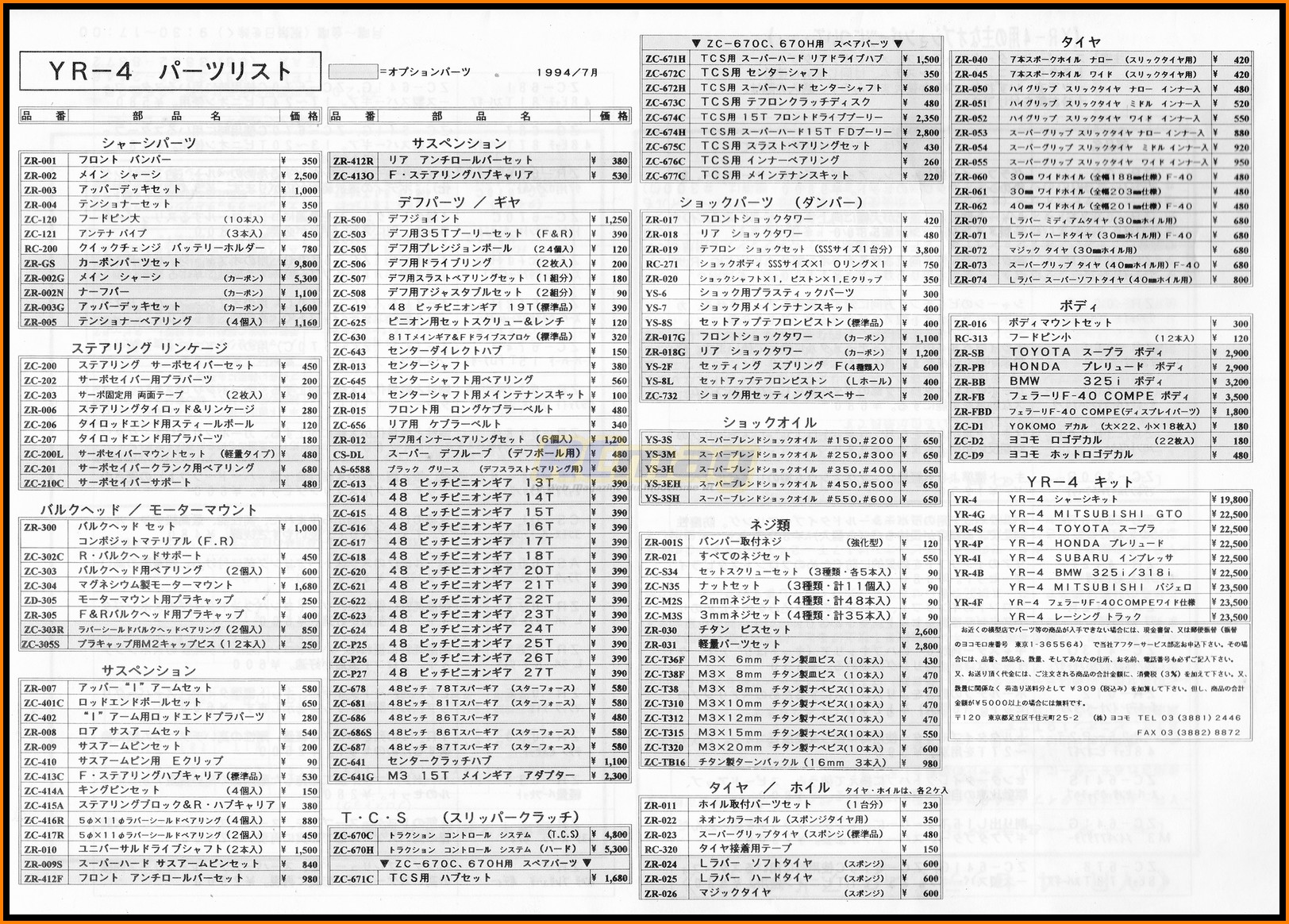Click the "FAX 03 (3882) 8872" text
Screen dimensions: 1289x924
pyautogui.click(x=1190, y=733)
